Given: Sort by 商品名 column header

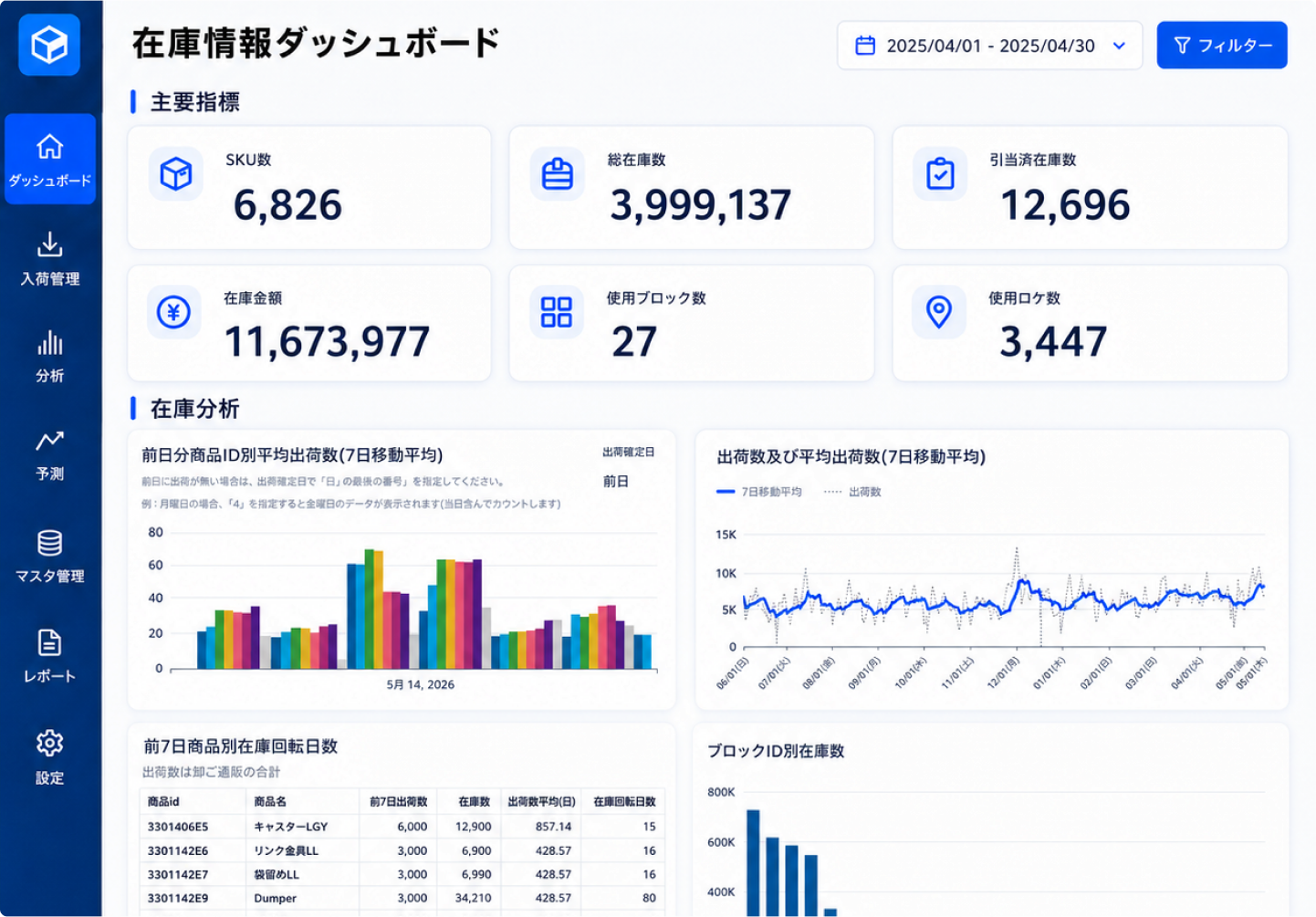Looking at the screenshot, I should pos(270,801).
